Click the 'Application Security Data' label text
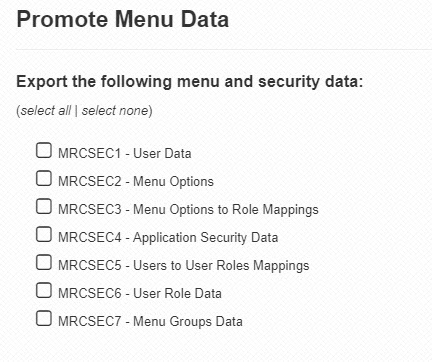The width and height of the screenshot is (432, 362). [x=205, y=238]
